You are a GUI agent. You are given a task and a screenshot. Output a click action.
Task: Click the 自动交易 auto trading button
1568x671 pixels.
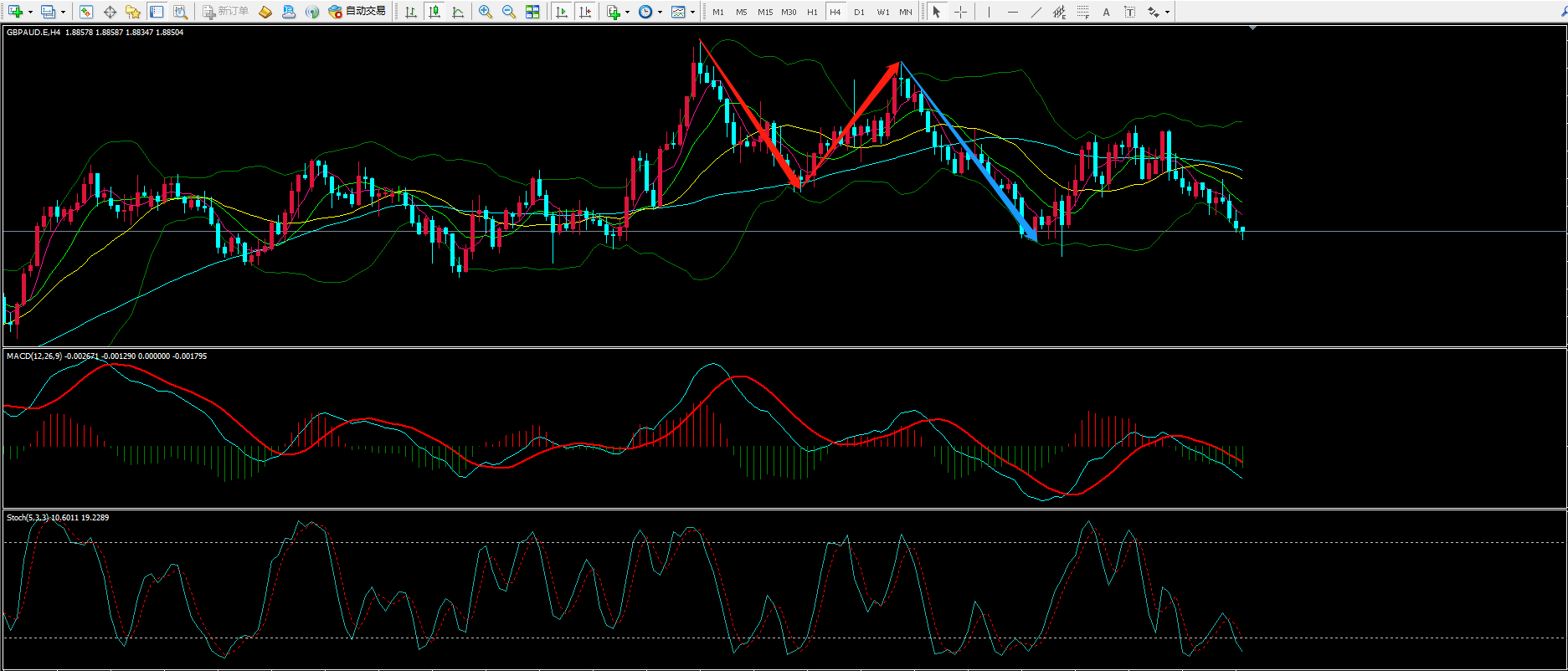point(357,12)
